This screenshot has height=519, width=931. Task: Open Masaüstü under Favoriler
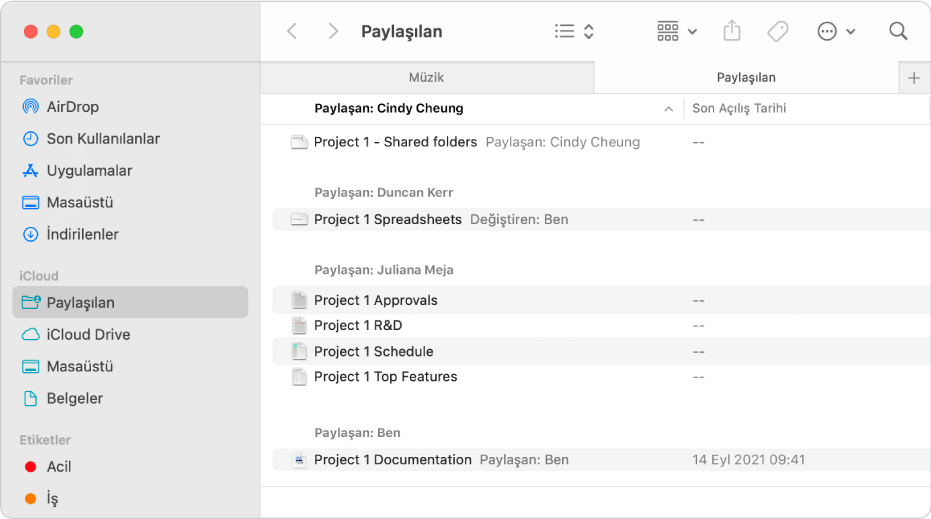pyautogui.click(x=80, y=202)
